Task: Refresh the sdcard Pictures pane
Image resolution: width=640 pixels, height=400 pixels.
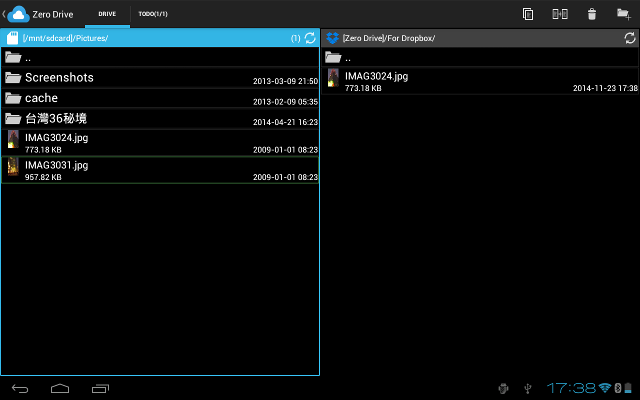Action: (310, 38)
